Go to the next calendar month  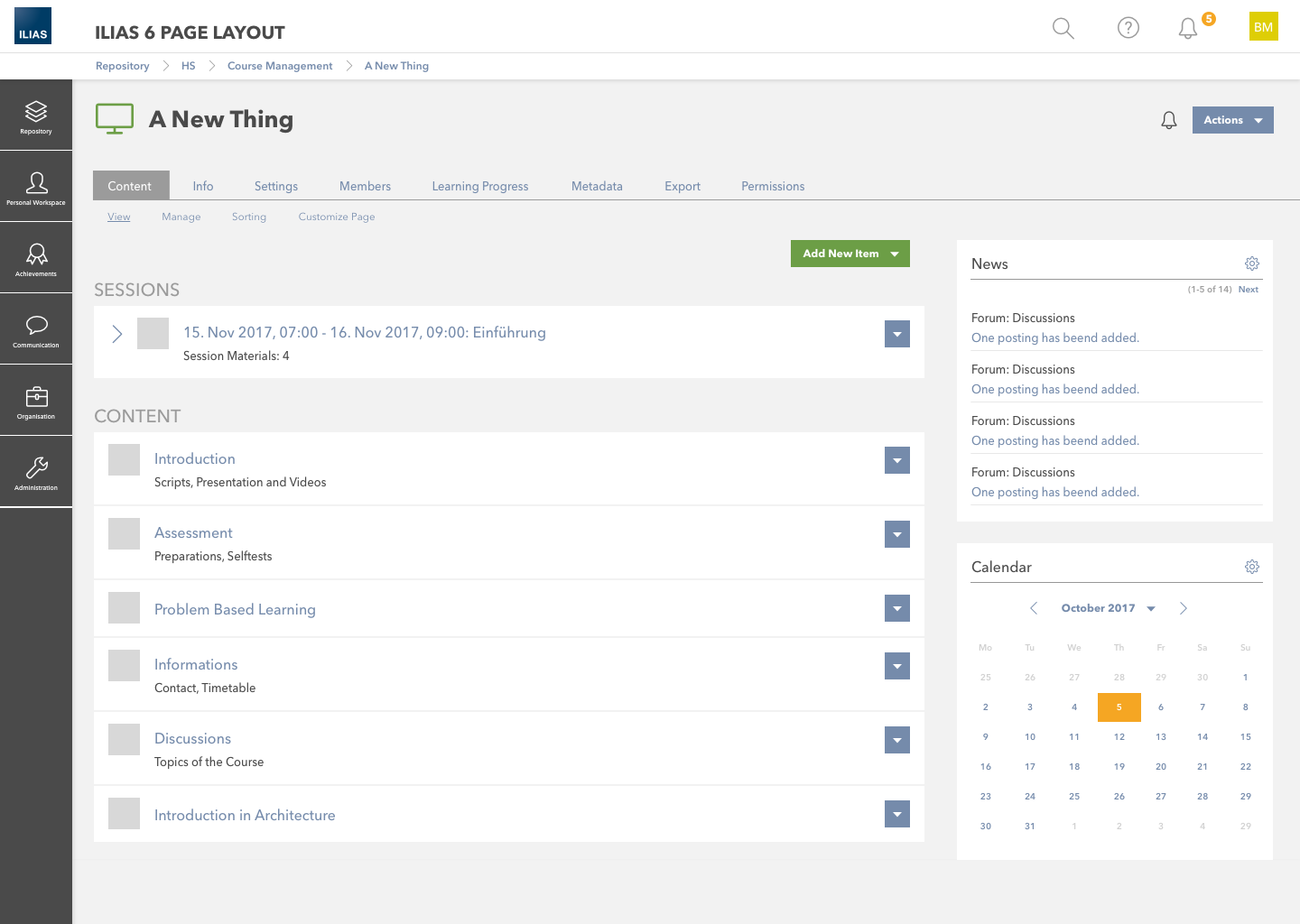tap(1183, 608)
